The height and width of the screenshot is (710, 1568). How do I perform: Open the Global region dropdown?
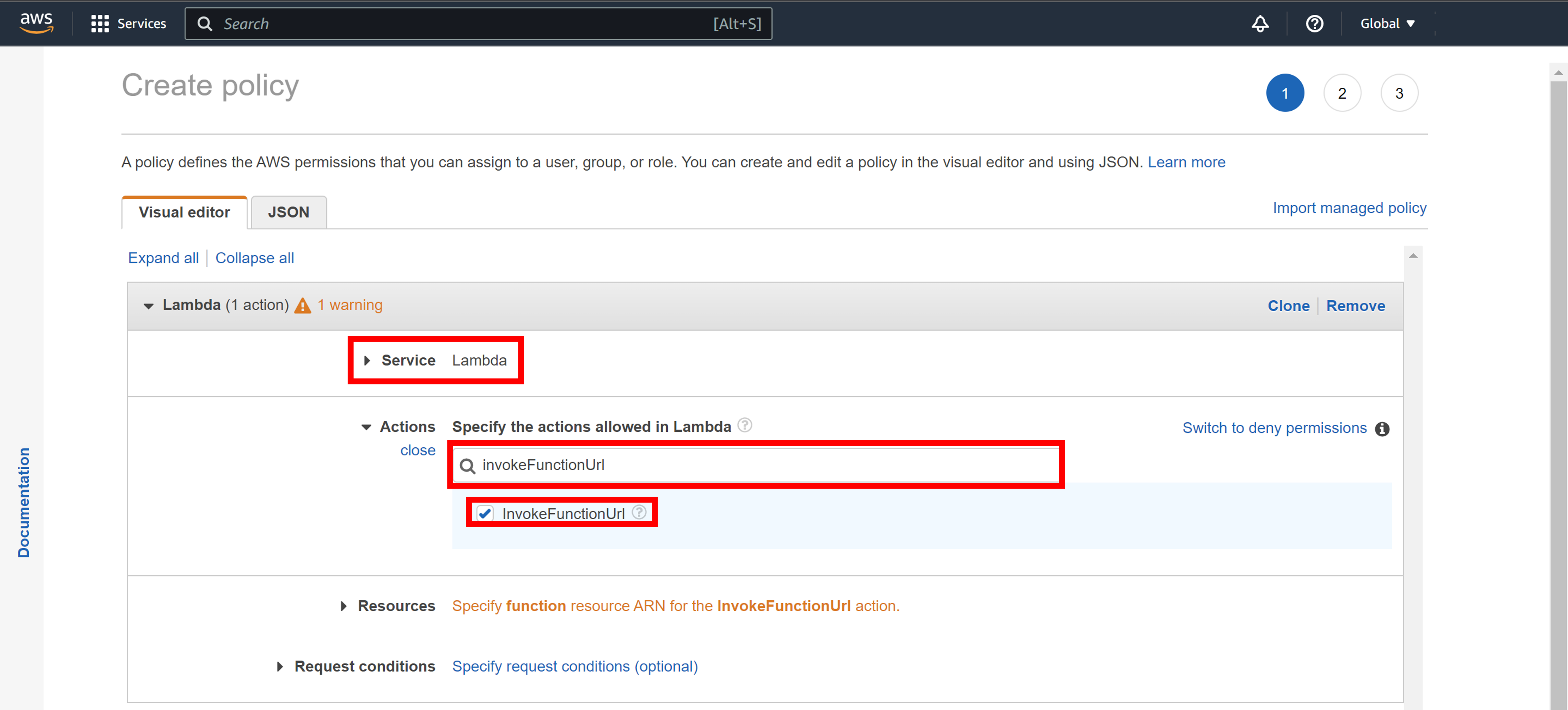[1386, 23]
